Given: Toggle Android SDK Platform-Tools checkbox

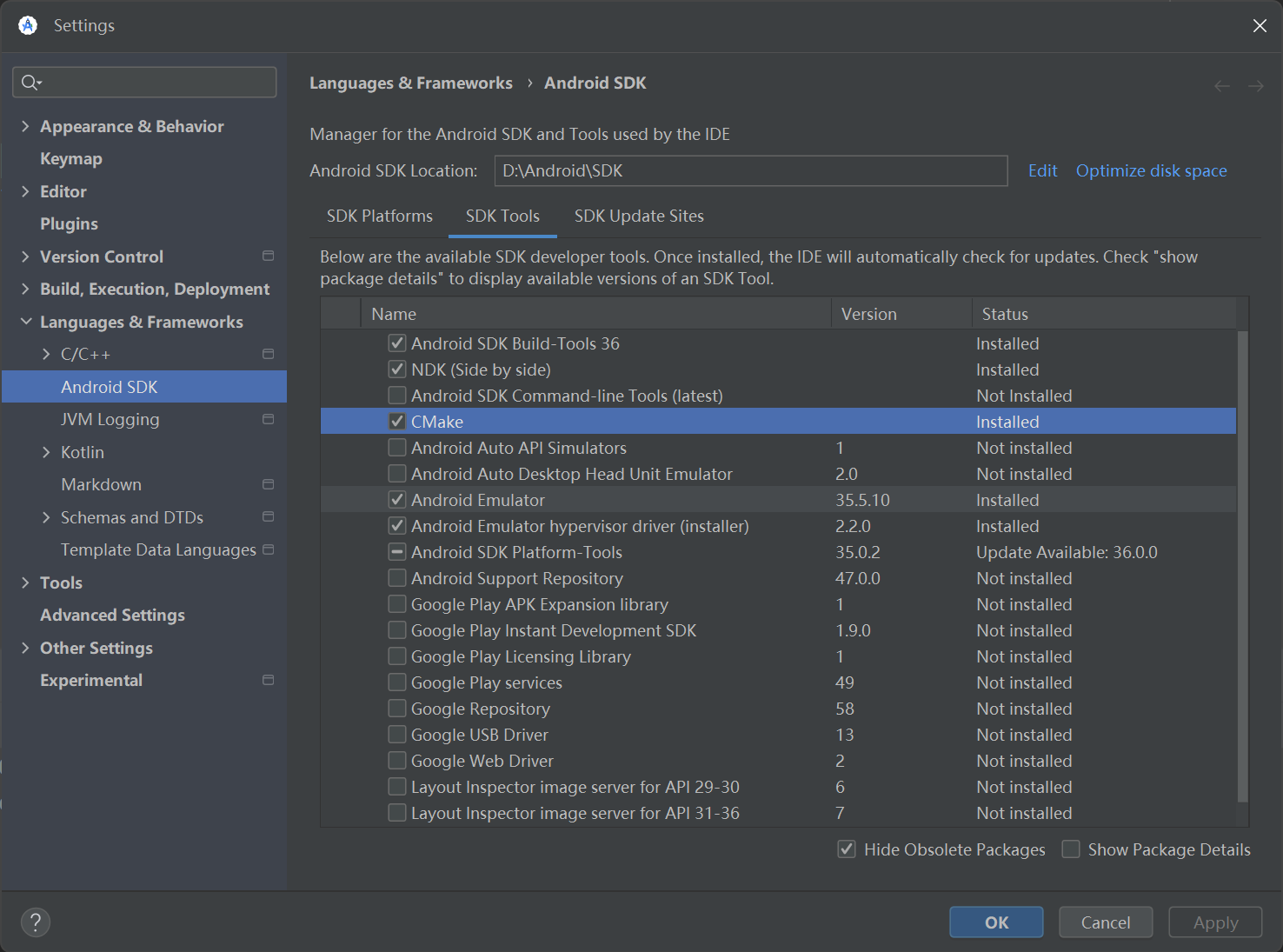Looking at the screenshot, I should 397,552.
